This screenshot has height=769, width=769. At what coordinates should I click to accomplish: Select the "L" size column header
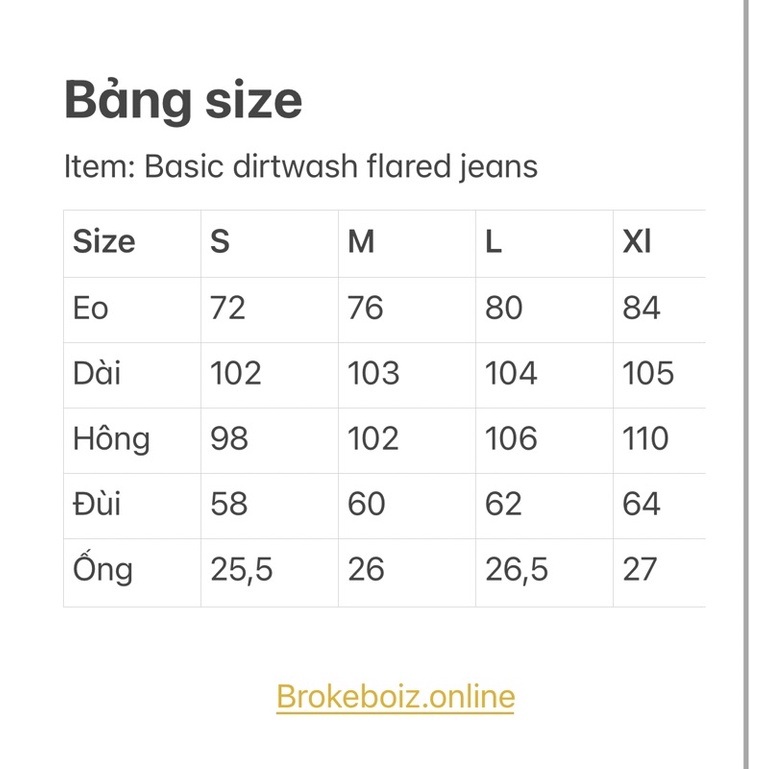(494, 242)
